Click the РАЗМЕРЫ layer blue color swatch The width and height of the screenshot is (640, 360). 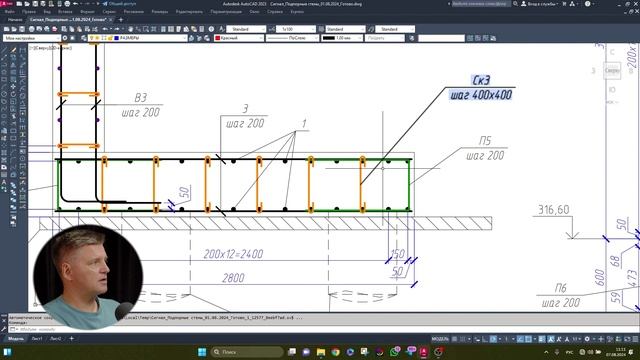pos(116,38)
